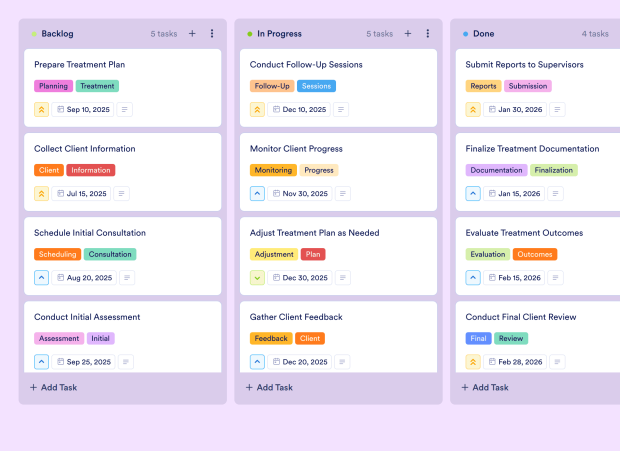Viewport: 620px width, 451px height.
Task: Click the plus icon in In Progress header
Action: pos(407,33)
